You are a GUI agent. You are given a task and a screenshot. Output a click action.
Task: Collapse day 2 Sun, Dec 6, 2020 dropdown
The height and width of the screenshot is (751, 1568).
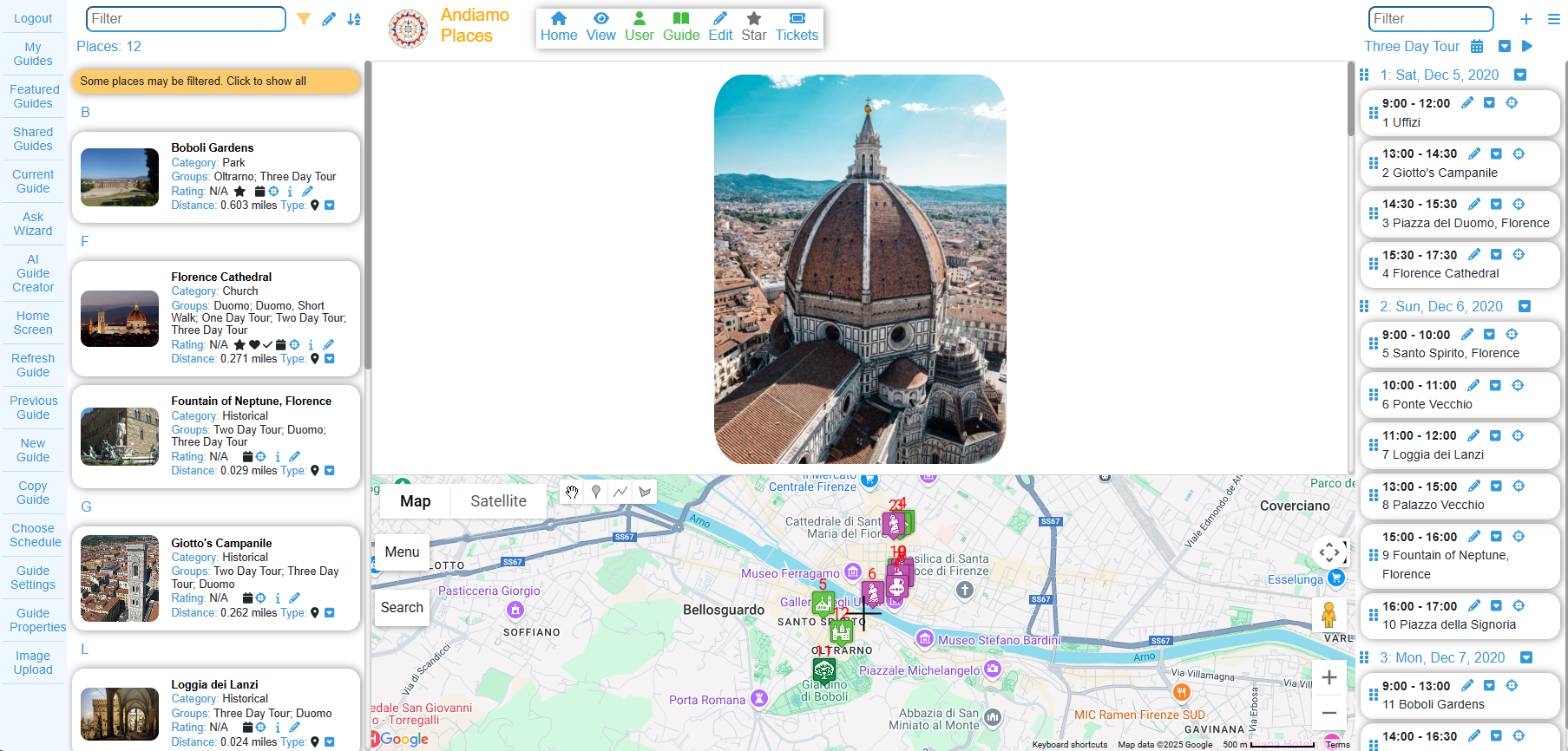tap(1525, 307)
